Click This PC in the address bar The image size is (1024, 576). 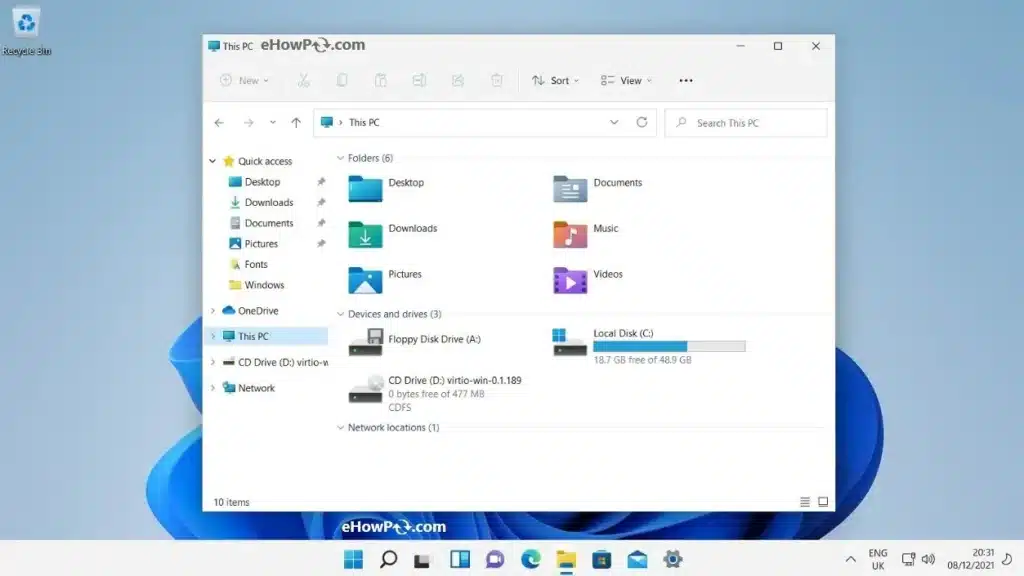pyautogui.click(x=364, y=122)
